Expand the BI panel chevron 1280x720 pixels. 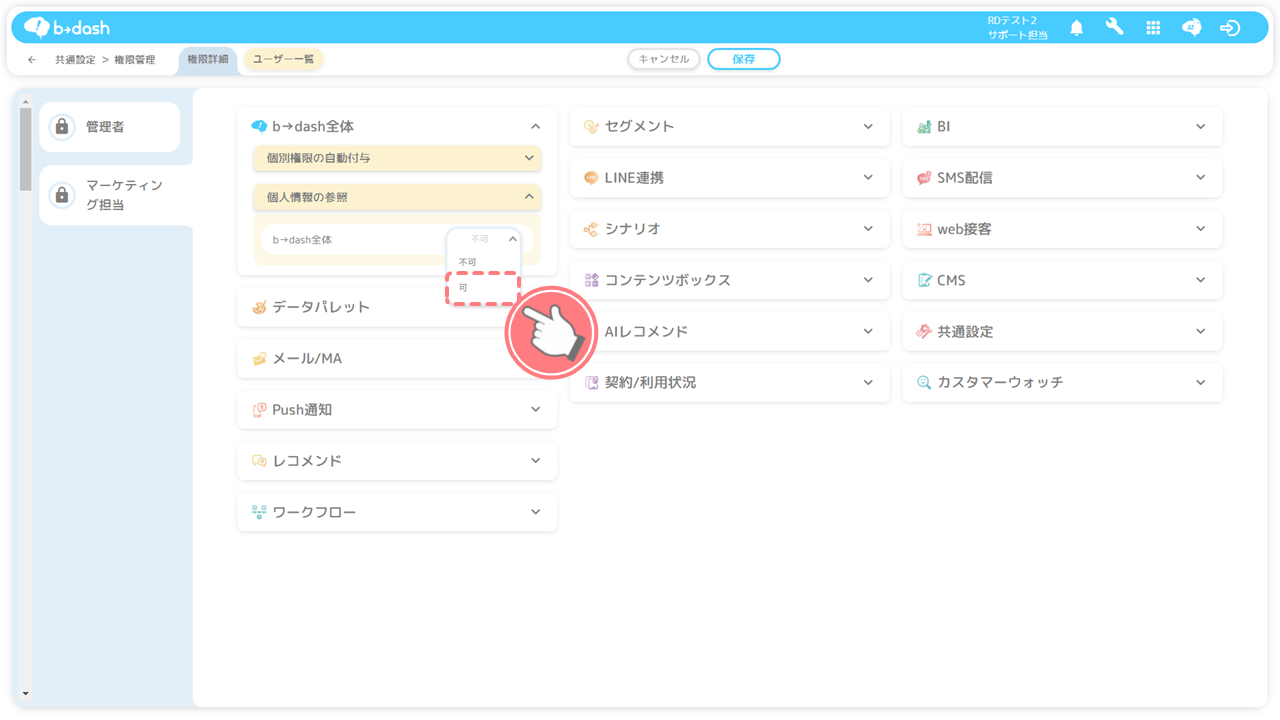coord(1201,127)
